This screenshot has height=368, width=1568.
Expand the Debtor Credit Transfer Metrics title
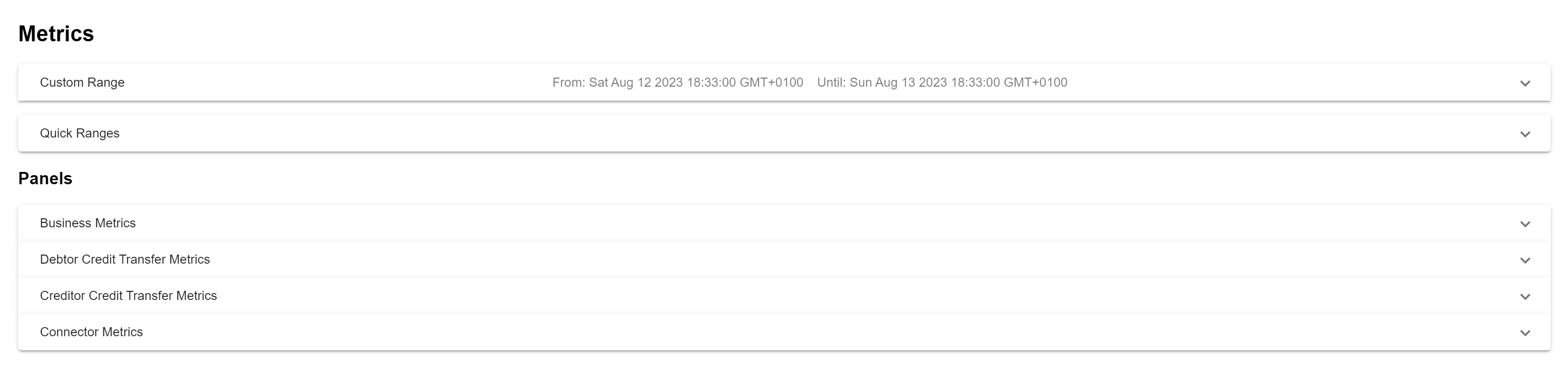click(125, 260)
